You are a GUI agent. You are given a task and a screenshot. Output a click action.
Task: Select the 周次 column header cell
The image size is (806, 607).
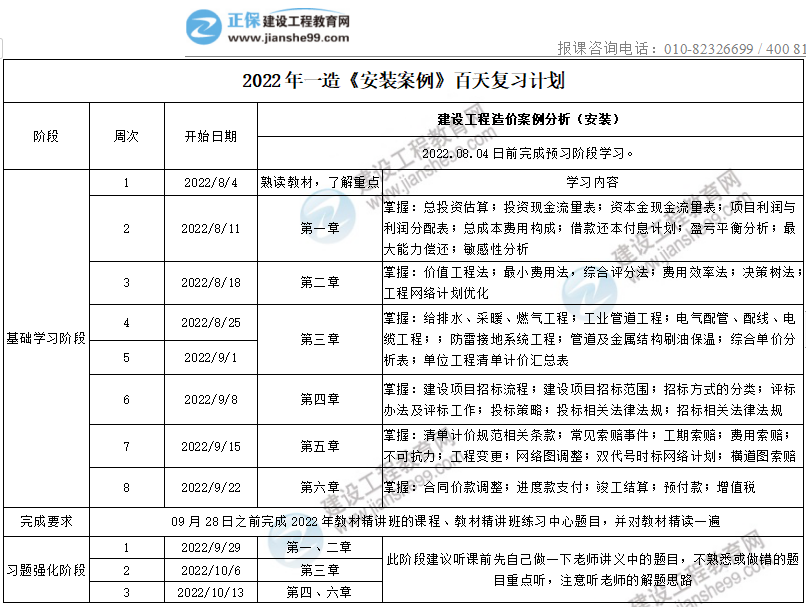click(x=126, y=136)
